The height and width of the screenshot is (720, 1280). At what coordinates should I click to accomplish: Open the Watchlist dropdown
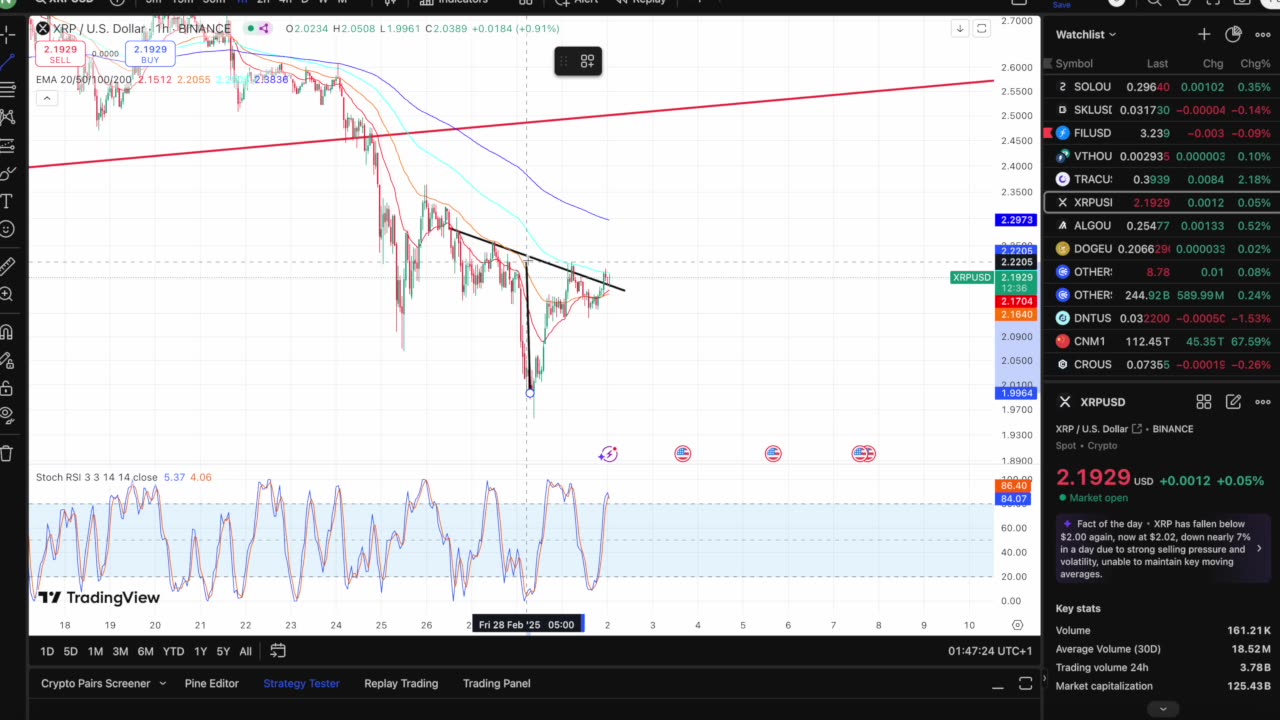(1086, 34)
